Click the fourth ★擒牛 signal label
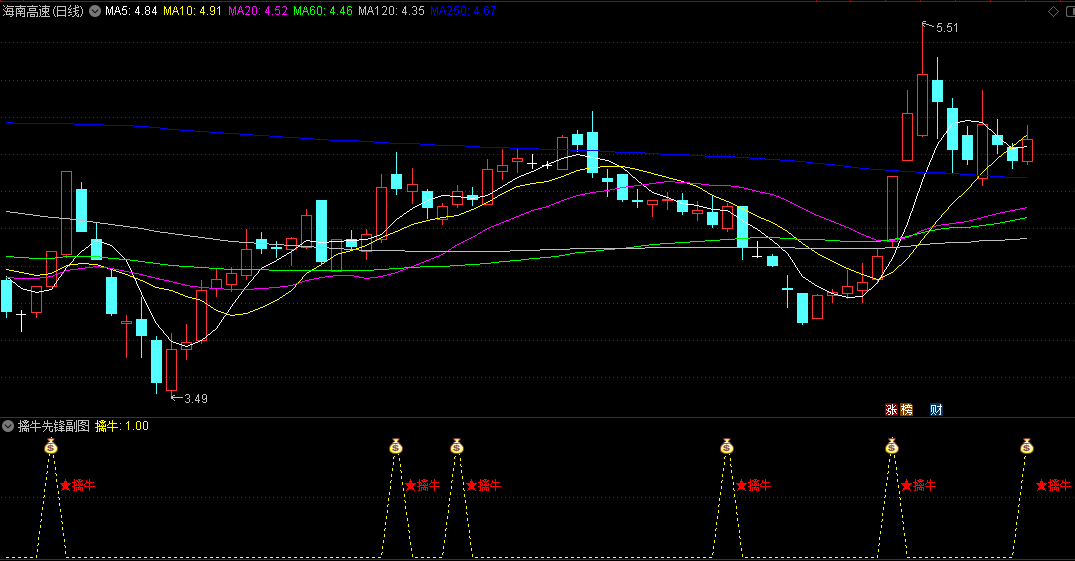The height and width of the screenshot is (561, 1075). pyautogui.click(x=753, y=485)
